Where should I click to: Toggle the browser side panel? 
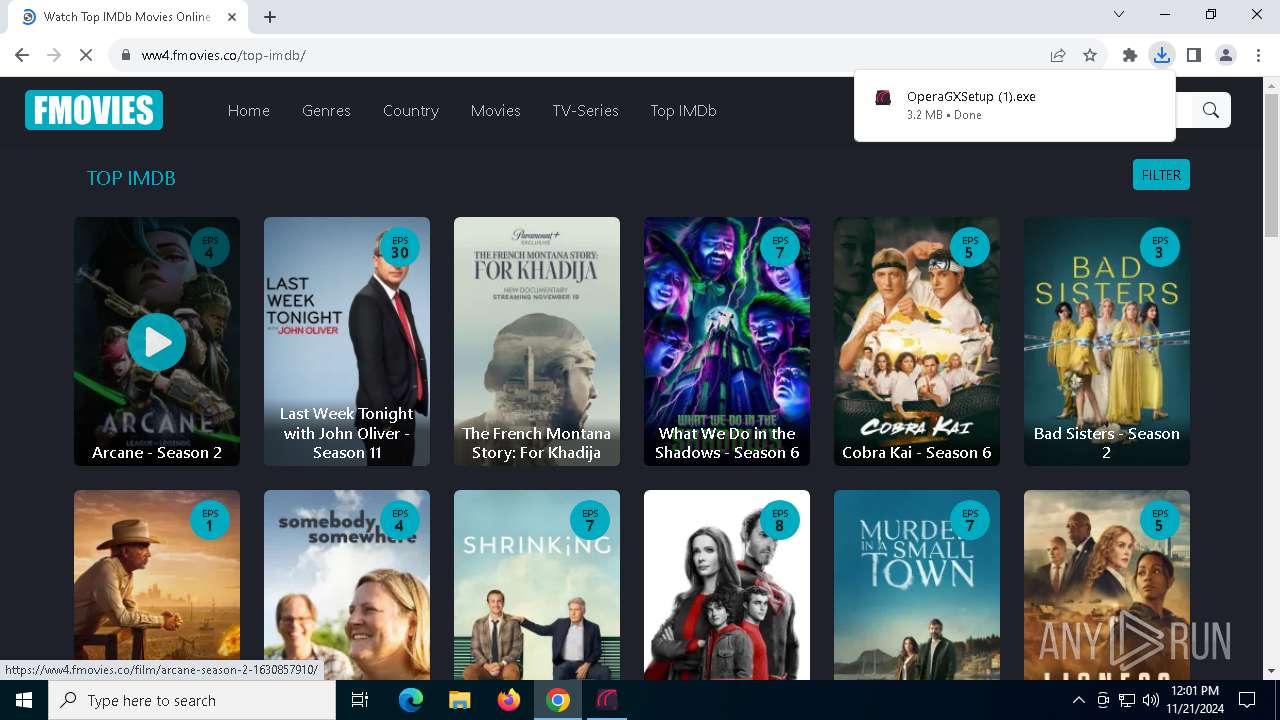tap(1194, 55)
